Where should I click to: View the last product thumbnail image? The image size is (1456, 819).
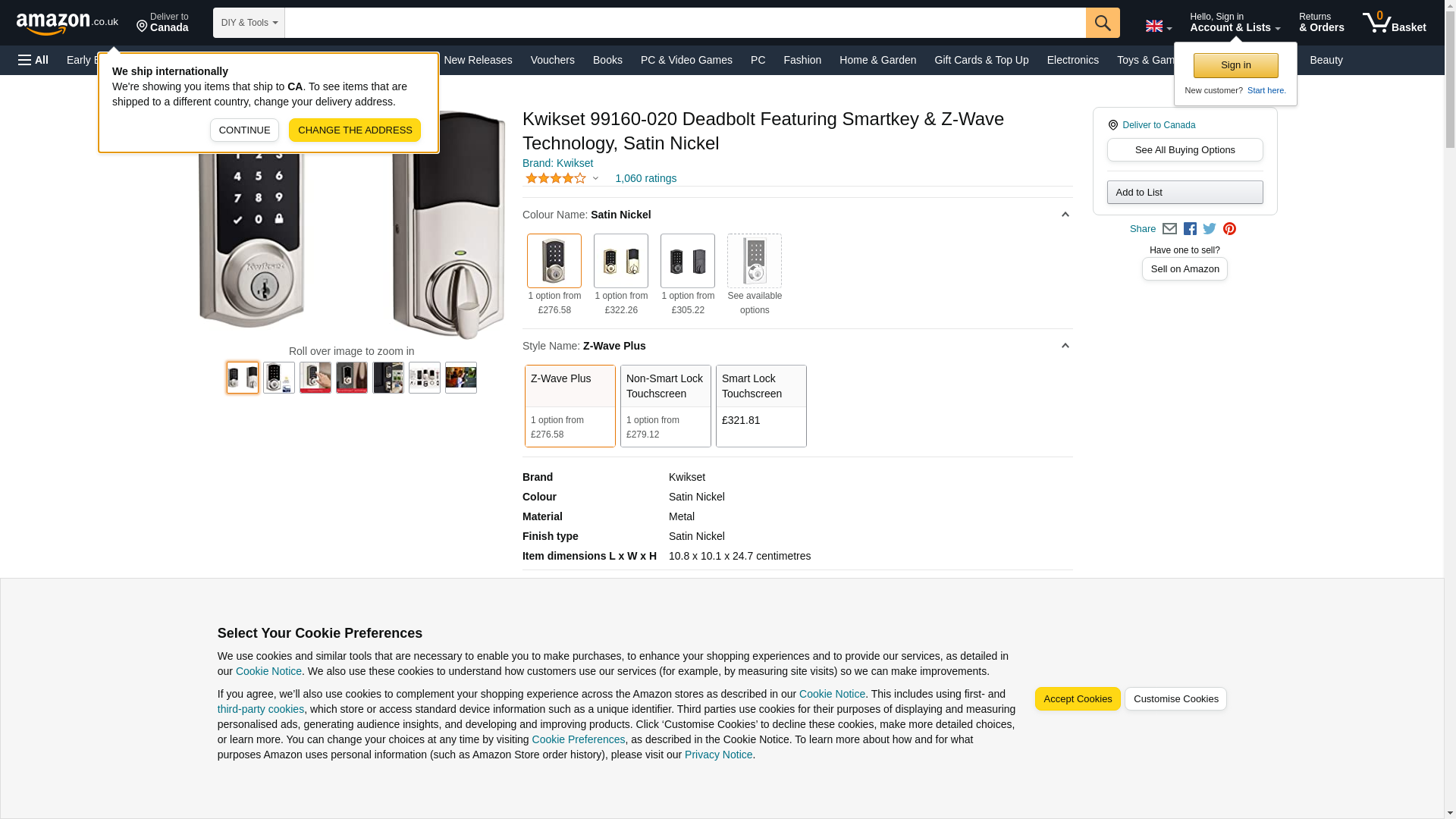click(461, 378)
